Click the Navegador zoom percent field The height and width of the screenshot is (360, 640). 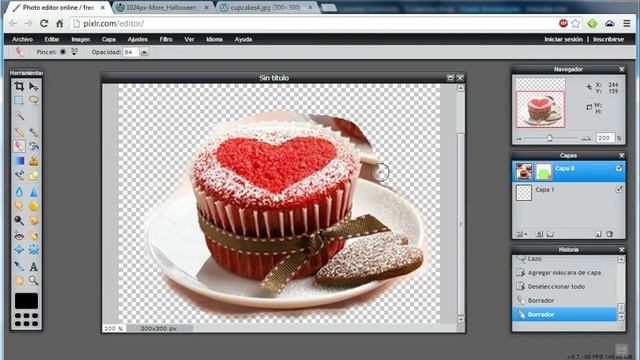click(605, 138)
